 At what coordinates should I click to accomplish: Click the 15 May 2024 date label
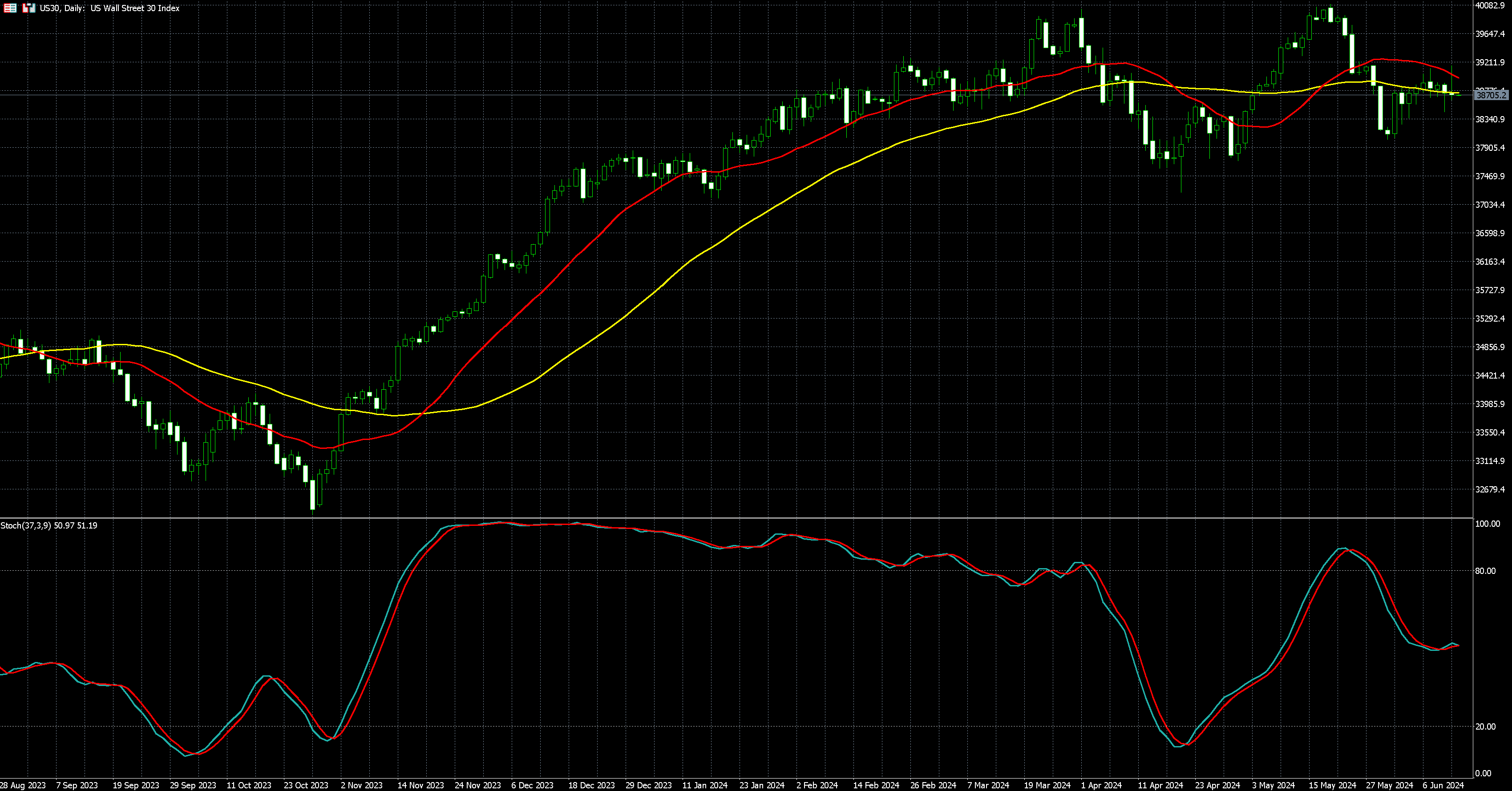(x=1332, y=785)
